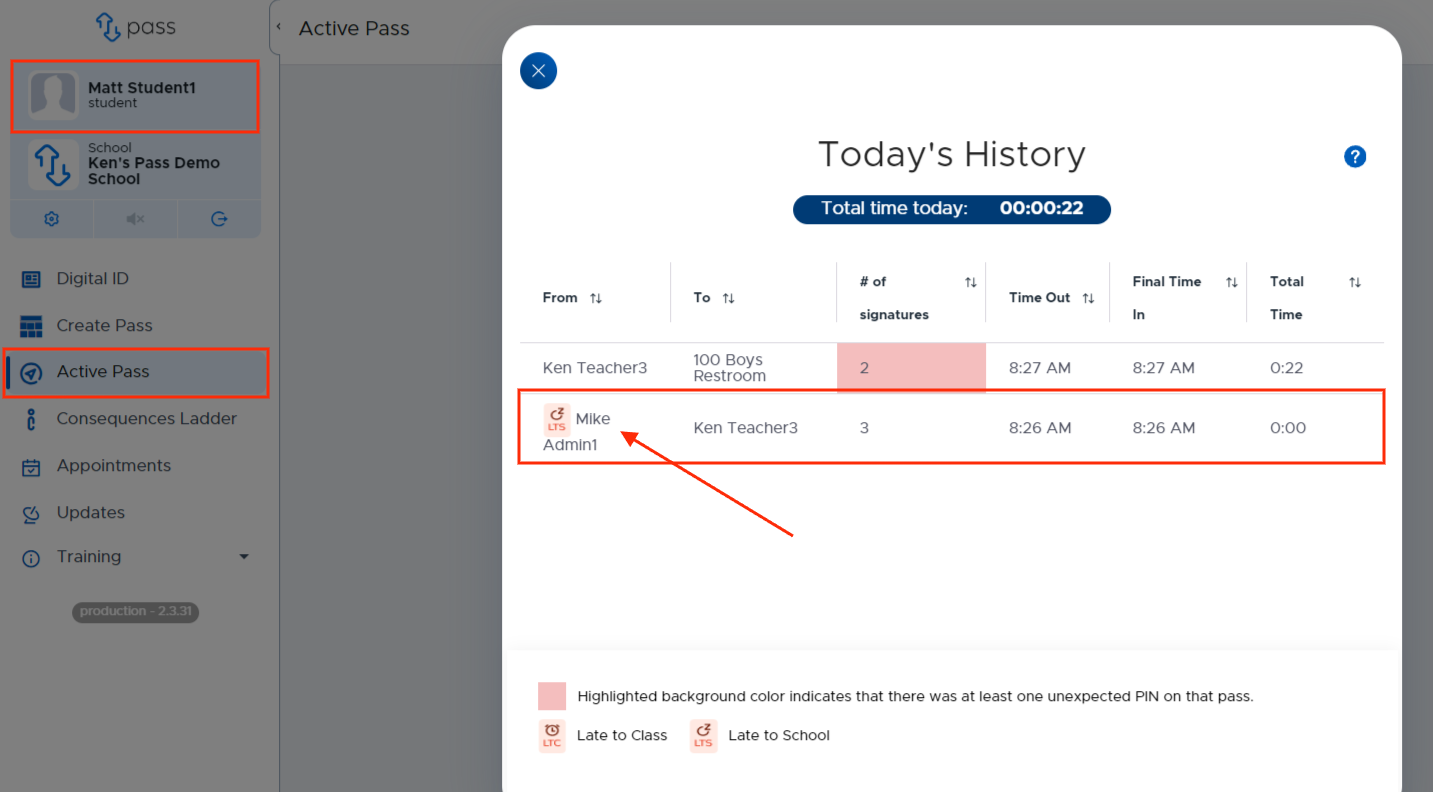
Task: Select the 100 Boys Restroom pass row
Action: click(x=951, y=368)
